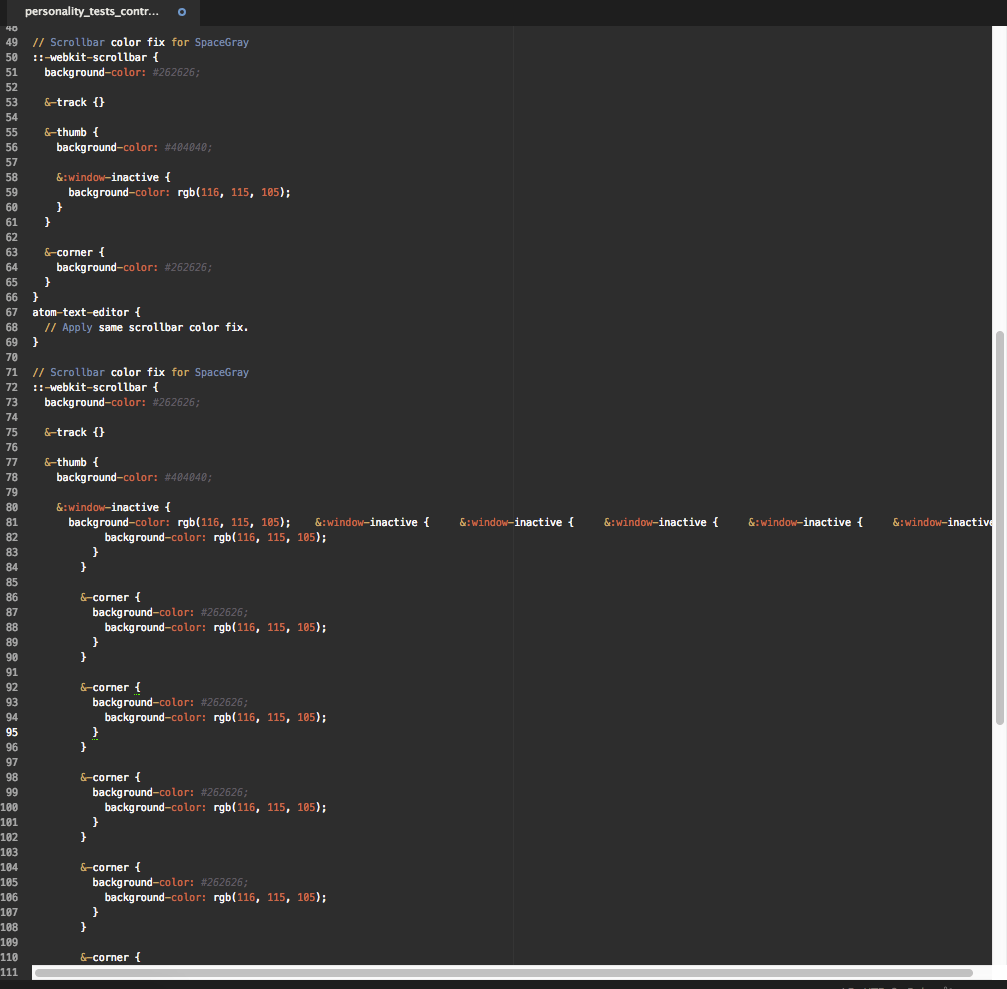The image size is (1007, 989).
Task: Click line number 49 in gutter
Action: (12, 42)
